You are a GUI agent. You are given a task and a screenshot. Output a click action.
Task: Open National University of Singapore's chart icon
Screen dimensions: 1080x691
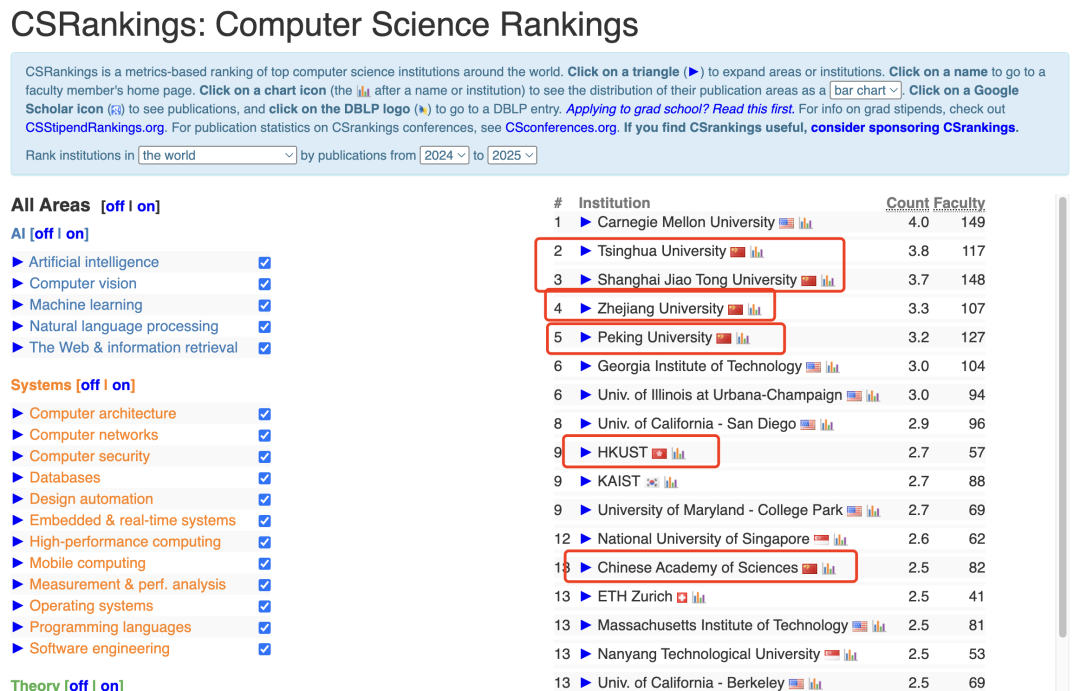(840, 540)
